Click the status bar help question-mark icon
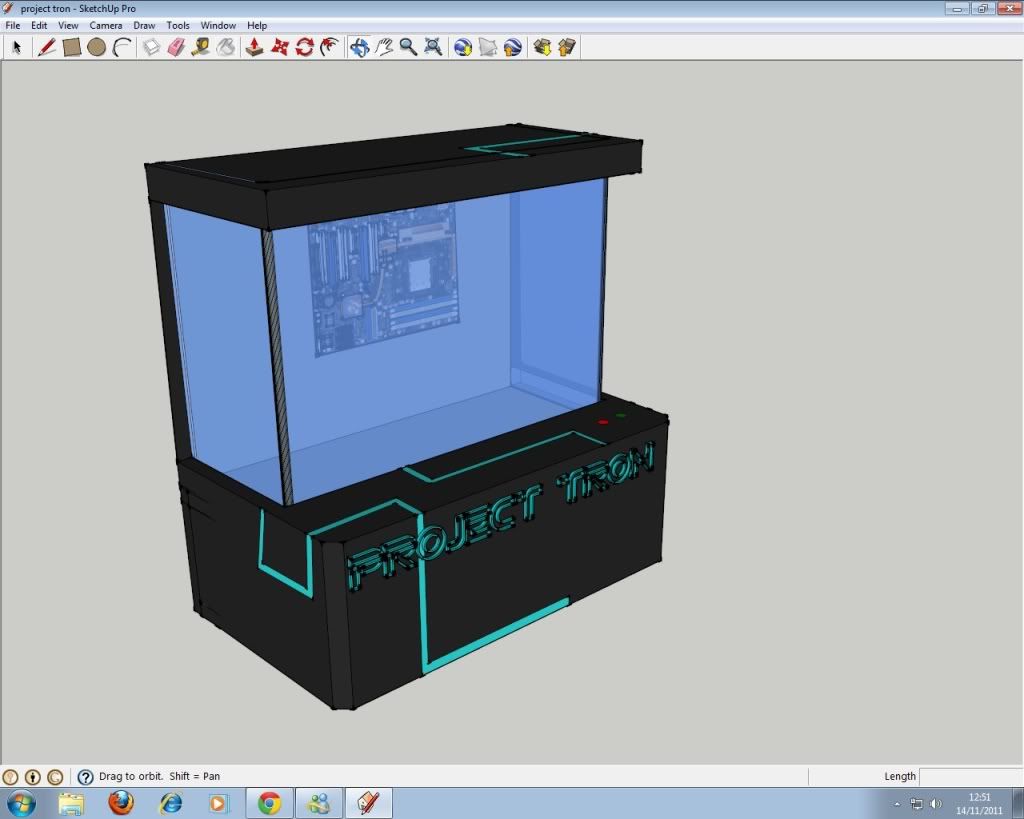The image size is (1024, 819). [x=85, y=777]
